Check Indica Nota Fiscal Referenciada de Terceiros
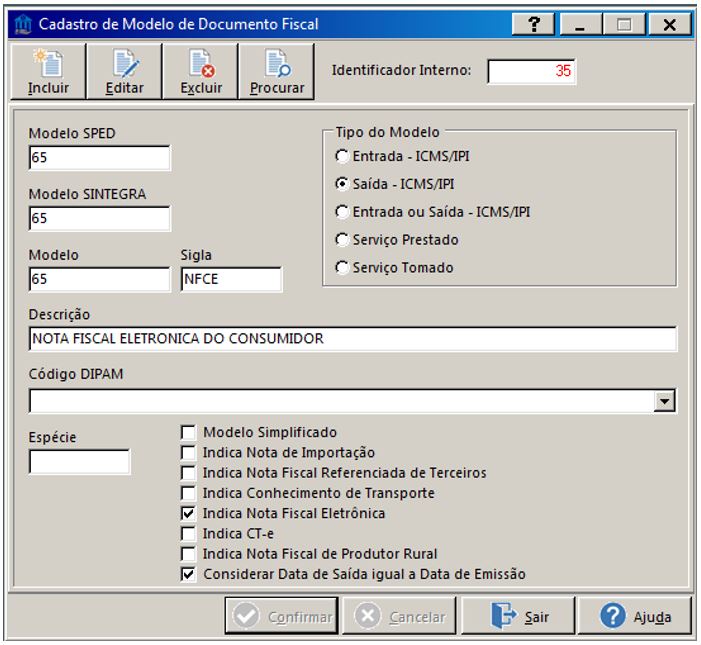This screenshot has height=645, width=701. 188,472
